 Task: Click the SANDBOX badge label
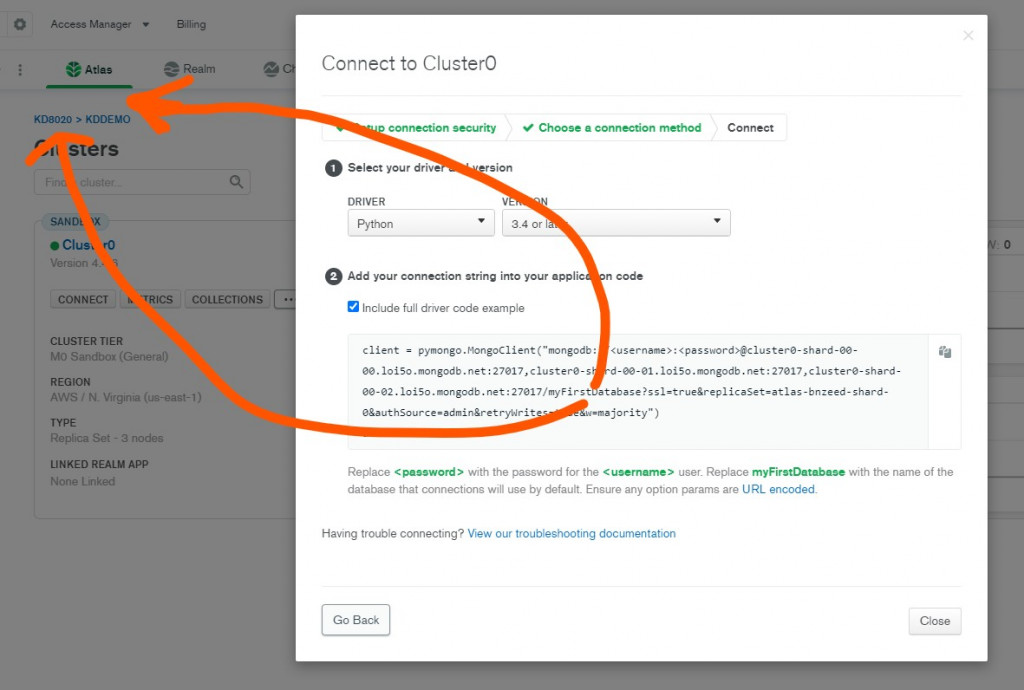point(75,221)
